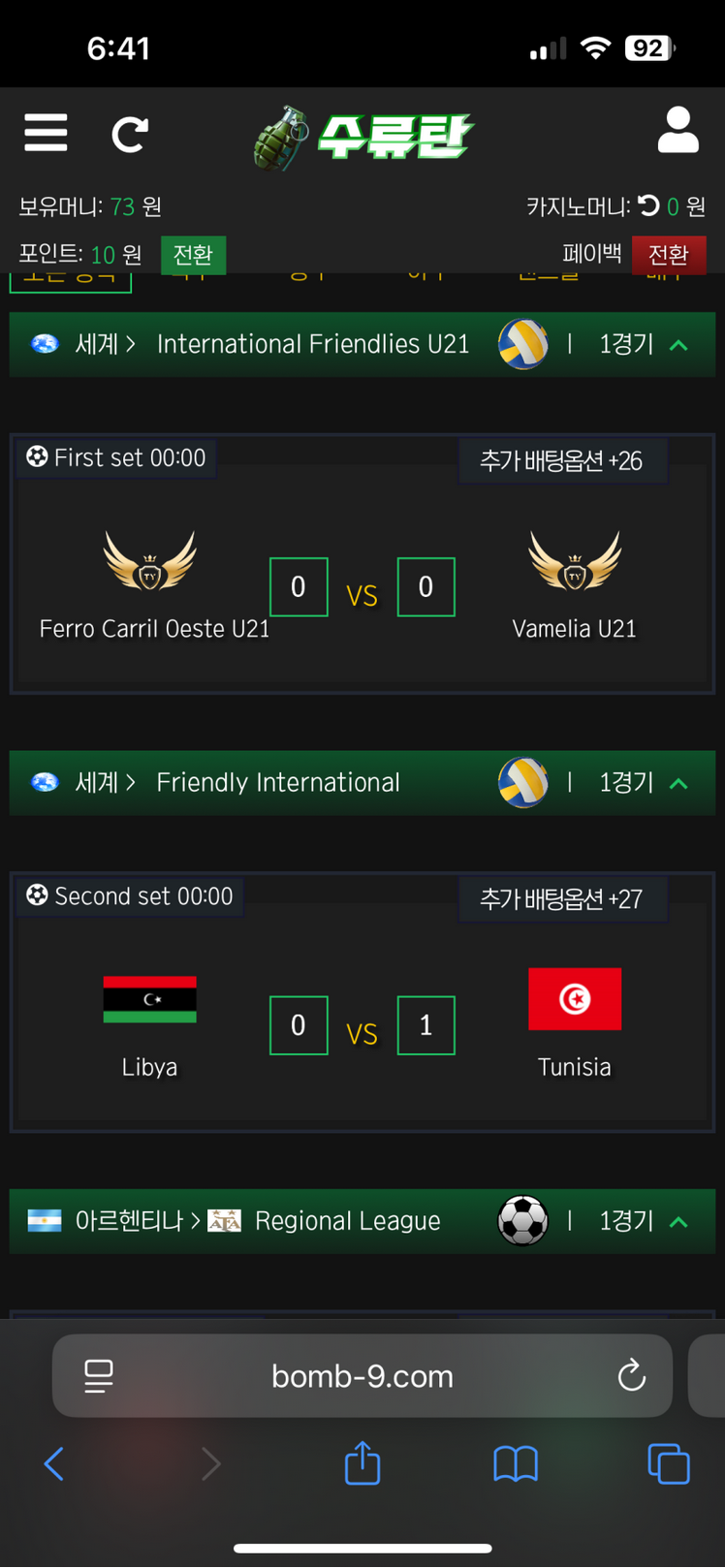This screenshot has width=725, height=1568.
Task: Open Safari bookmarks icon
Action: pos(515,1463)
